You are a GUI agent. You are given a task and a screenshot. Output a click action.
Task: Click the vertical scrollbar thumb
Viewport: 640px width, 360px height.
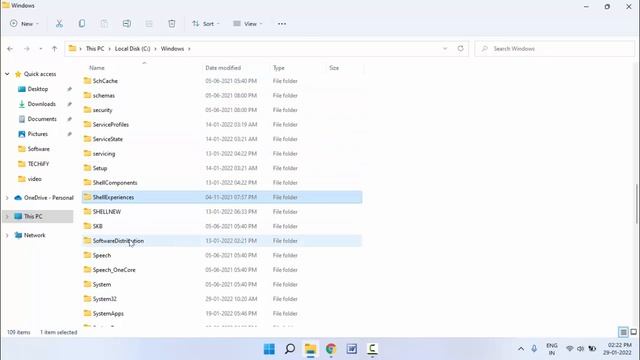[x=637, y=204]
